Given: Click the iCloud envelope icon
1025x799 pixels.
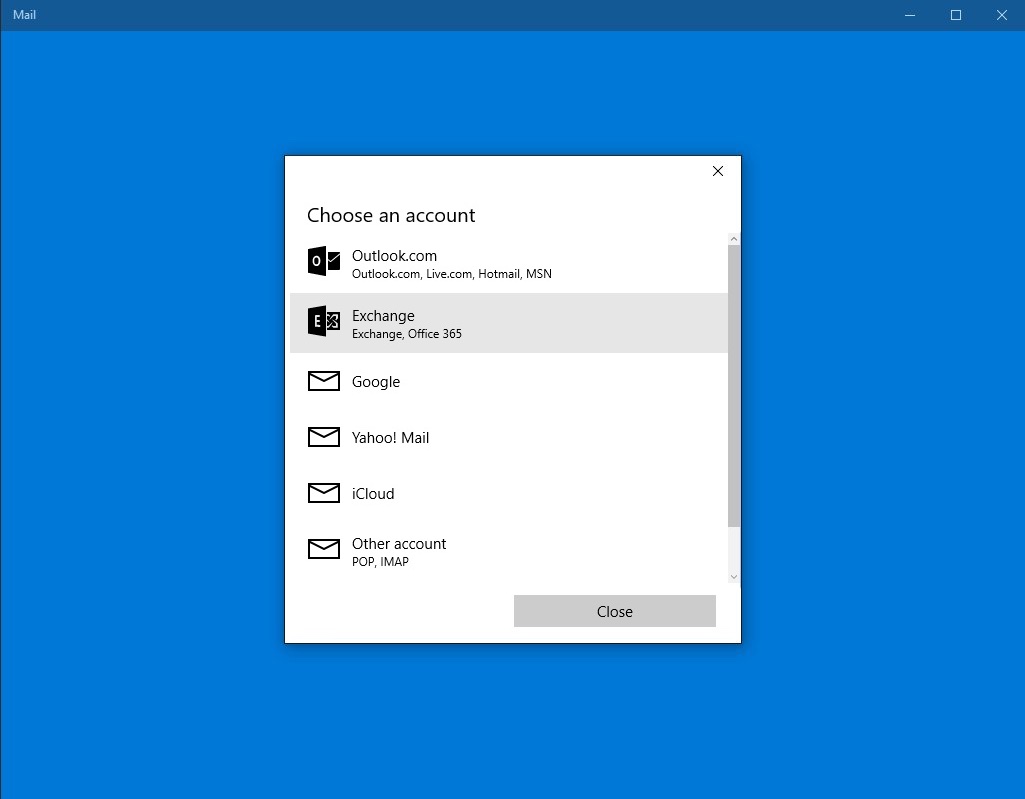Looking at the screenshot, I should click(x=323, y=493).
